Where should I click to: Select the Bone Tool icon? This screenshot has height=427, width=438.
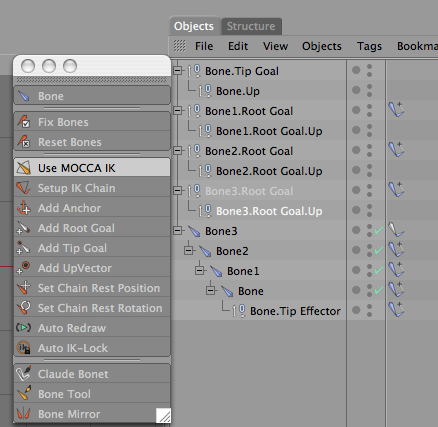point(24,394)
